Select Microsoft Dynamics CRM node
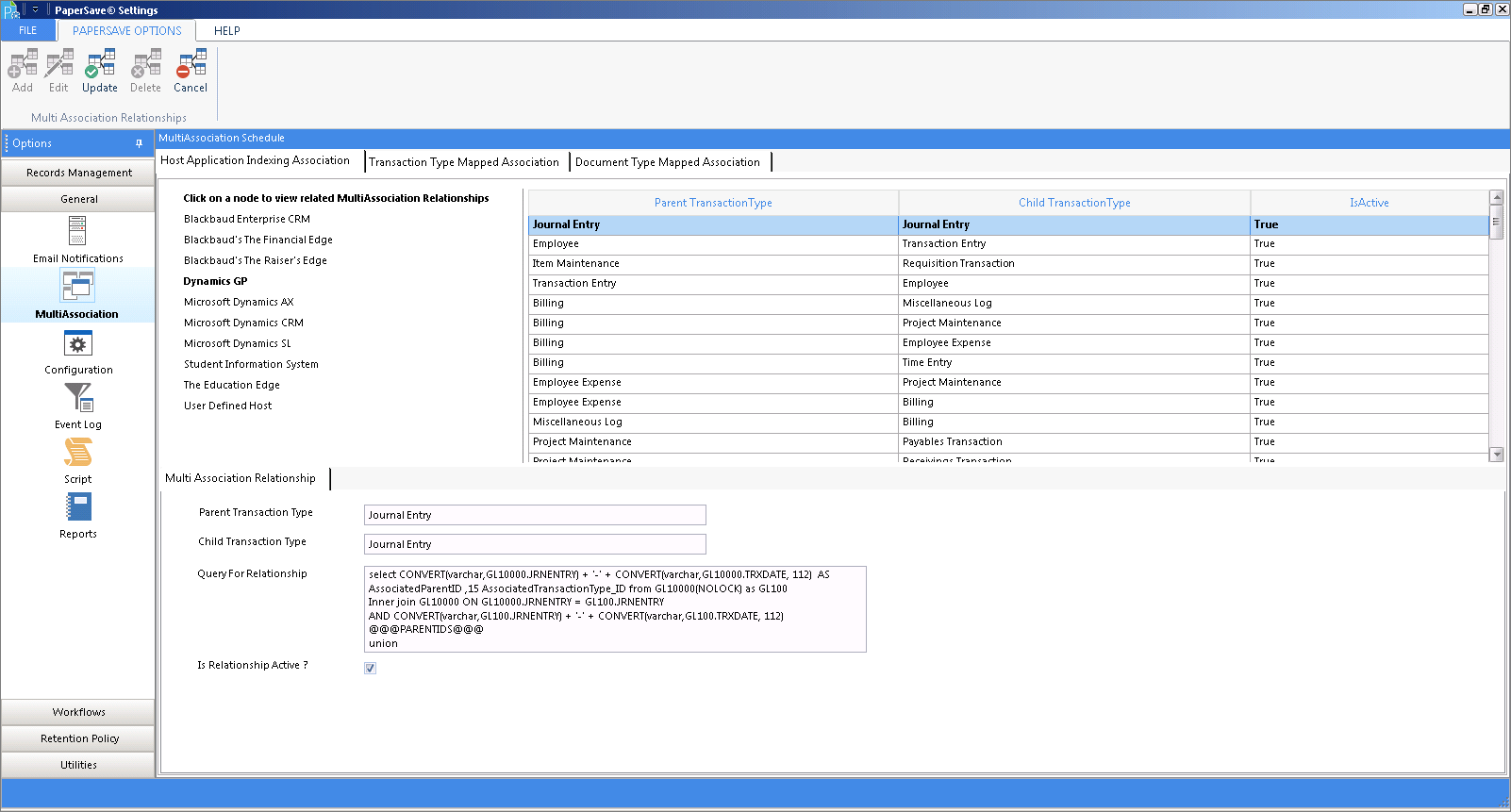This screenshot has width=1511, height=812. pos(243,323)
